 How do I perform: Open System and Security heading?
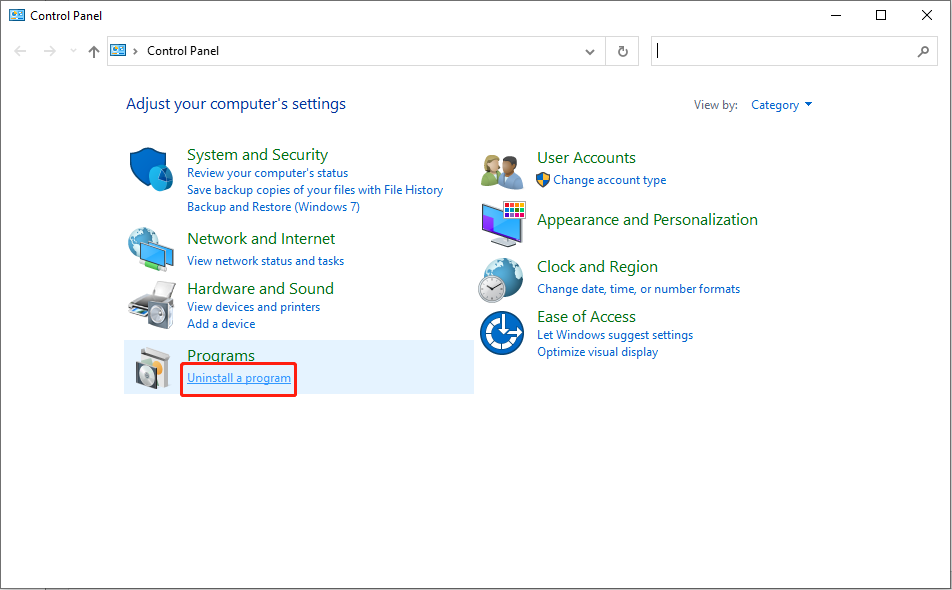pos(257,155)
